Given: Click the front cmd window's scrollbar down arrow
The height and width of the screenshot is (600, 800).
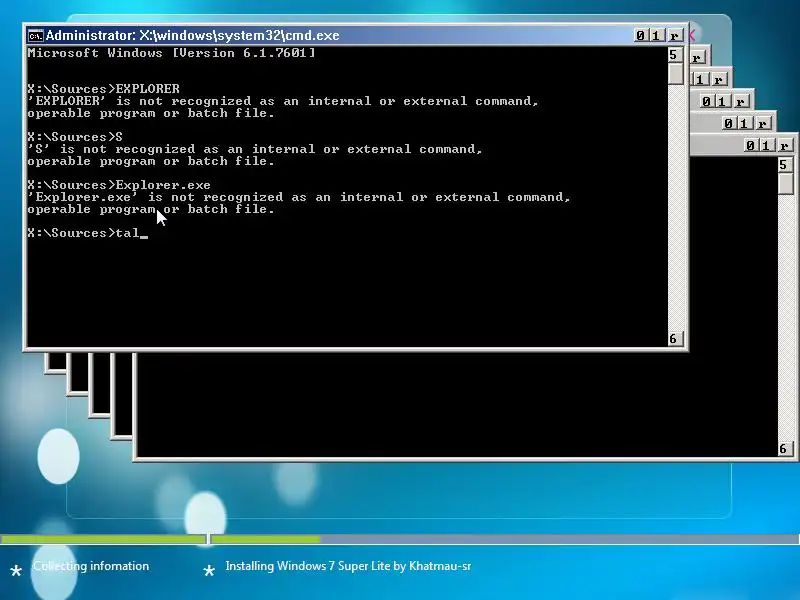Looking at the screenshot, I should 675,339.
